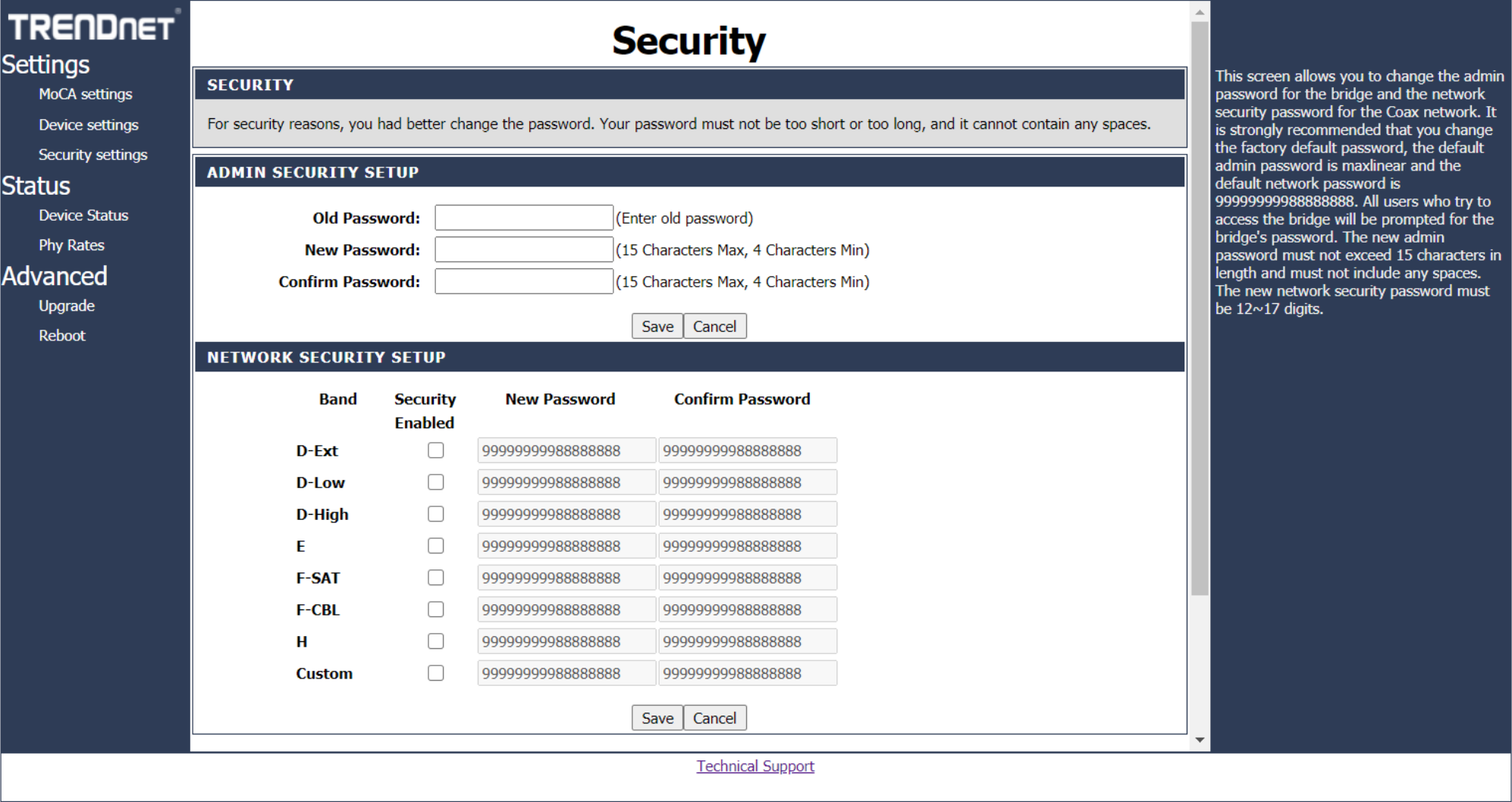Viewport: 1512px width, 802px height.
Task: Enable security for D-Ext band
Action: pyautogui.click(x=436, y=450)
